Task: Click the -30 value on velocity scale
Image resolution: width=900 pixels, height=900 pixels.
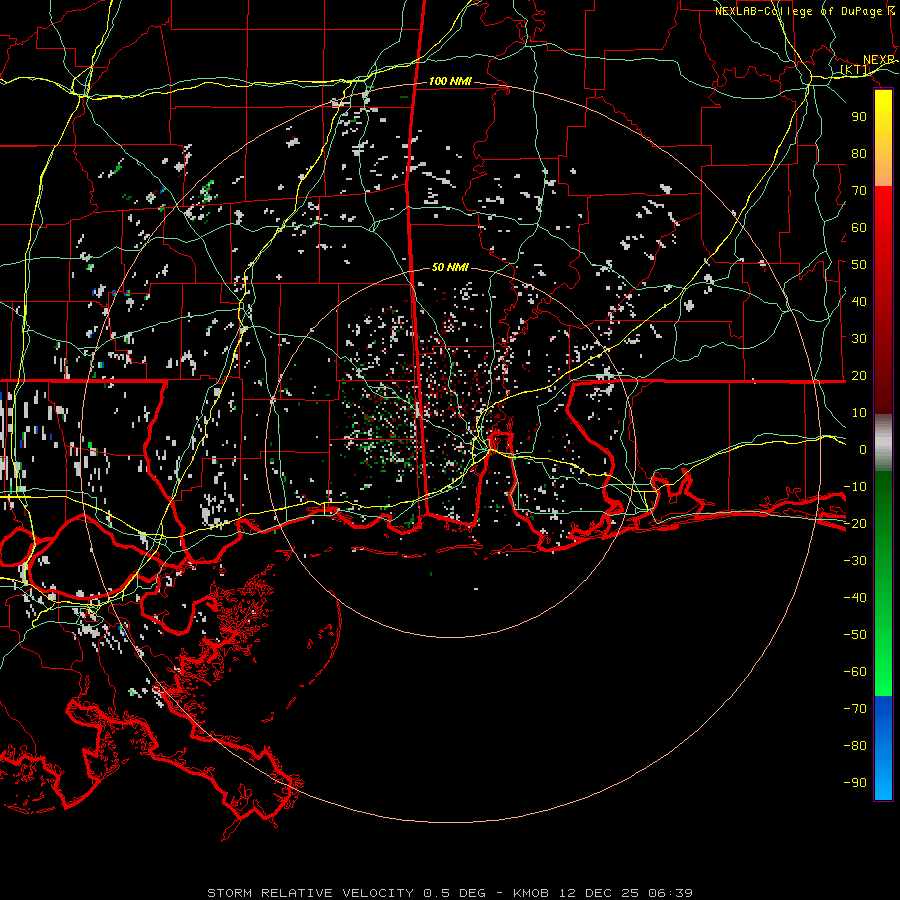Action: pos(855,561)
